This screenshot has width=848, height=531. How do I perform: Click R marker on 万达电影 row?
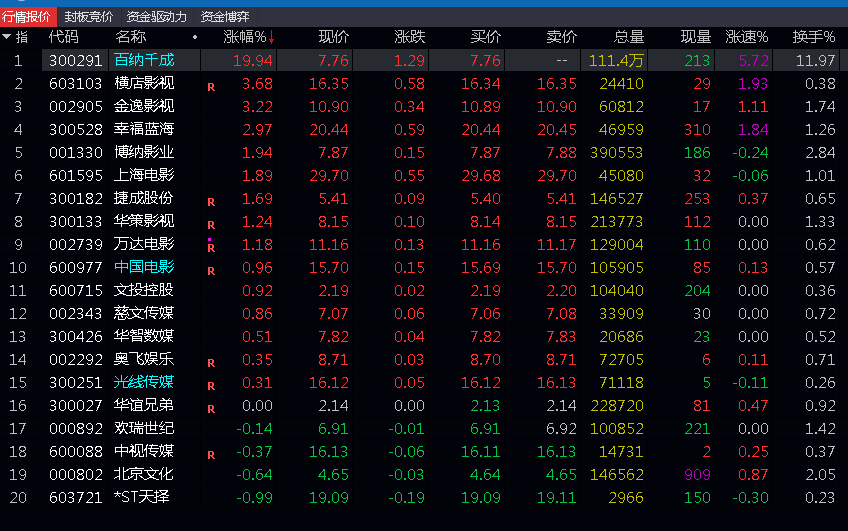pos(211,248)
